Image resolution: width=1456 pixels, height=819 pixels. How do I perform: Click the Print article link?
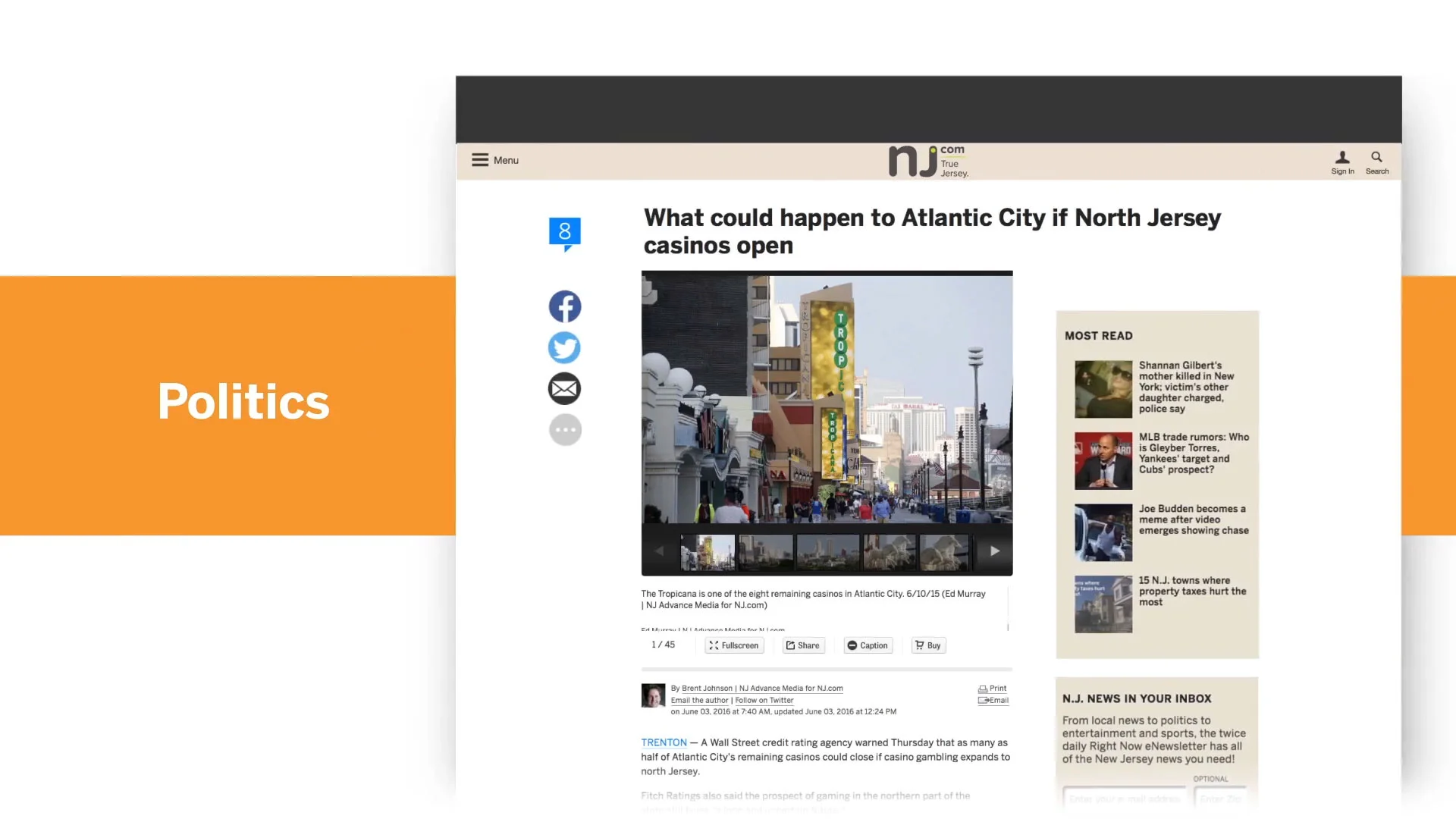[x=993, y=689]
